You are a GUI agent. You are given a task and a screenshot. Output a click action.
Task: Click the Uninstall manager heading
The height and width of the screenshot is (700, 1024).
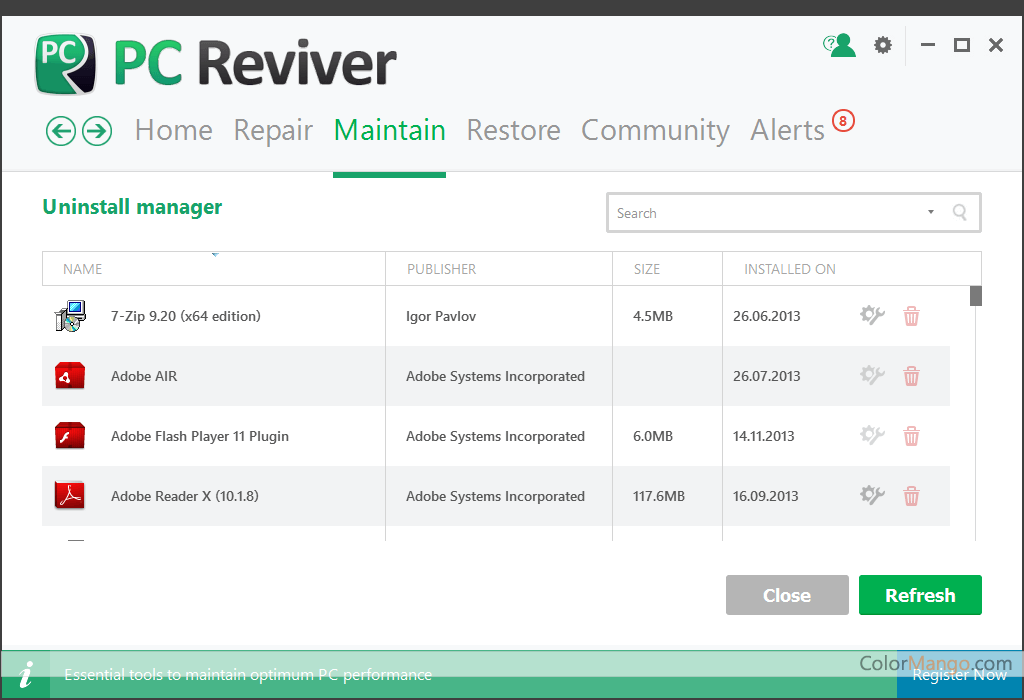click(132, 207)
